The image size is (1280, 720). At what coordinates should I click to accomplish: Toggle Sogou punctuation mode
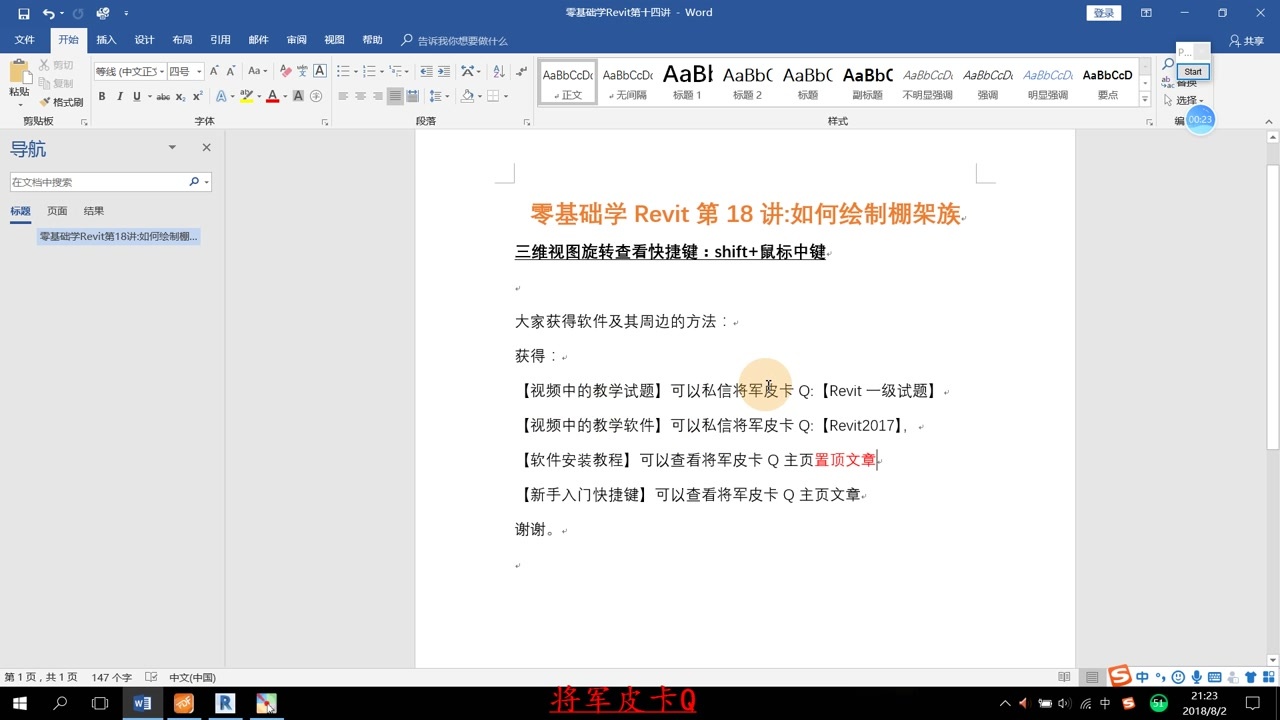pyautogui.click(x=1160, y=677)
